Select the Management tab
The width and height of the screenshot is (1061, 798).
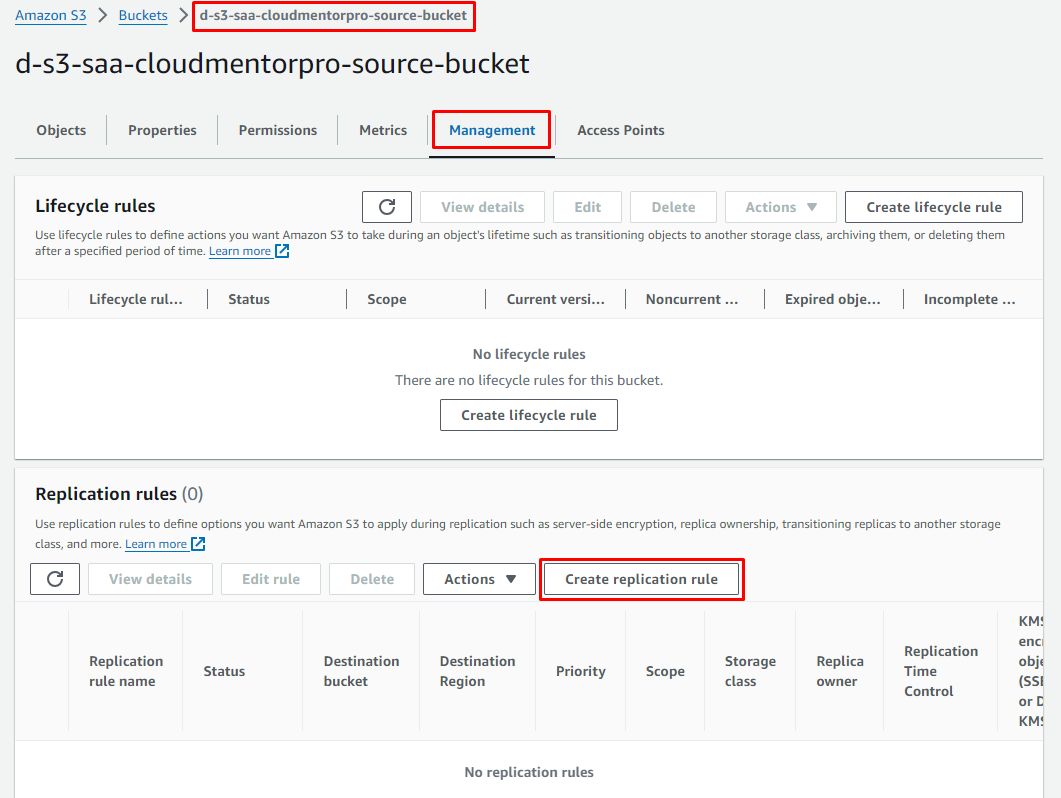(x=492, y=130)
